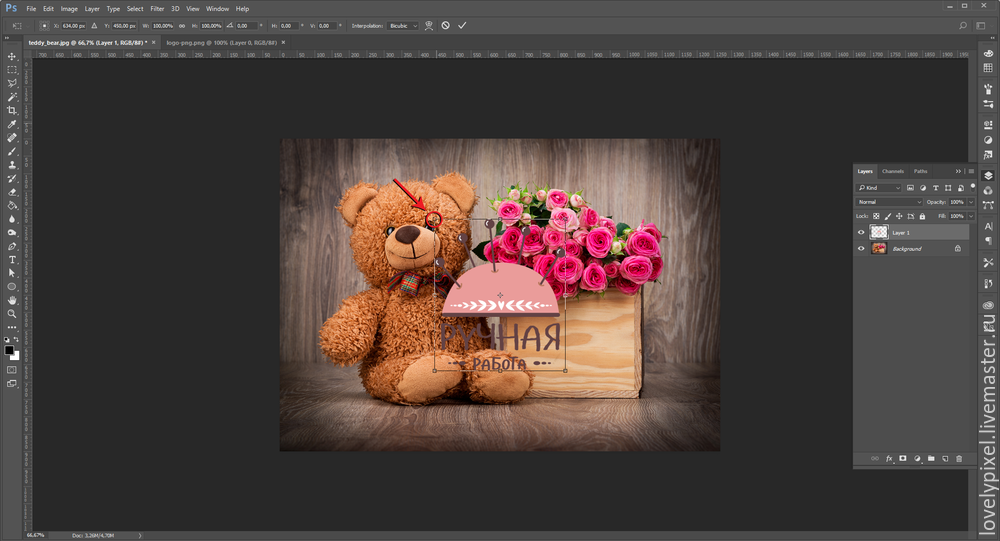Hide Layer 1 using its eye icon
The height and width of the screenshot is (541, 1000).
click(x=861, y=232)
